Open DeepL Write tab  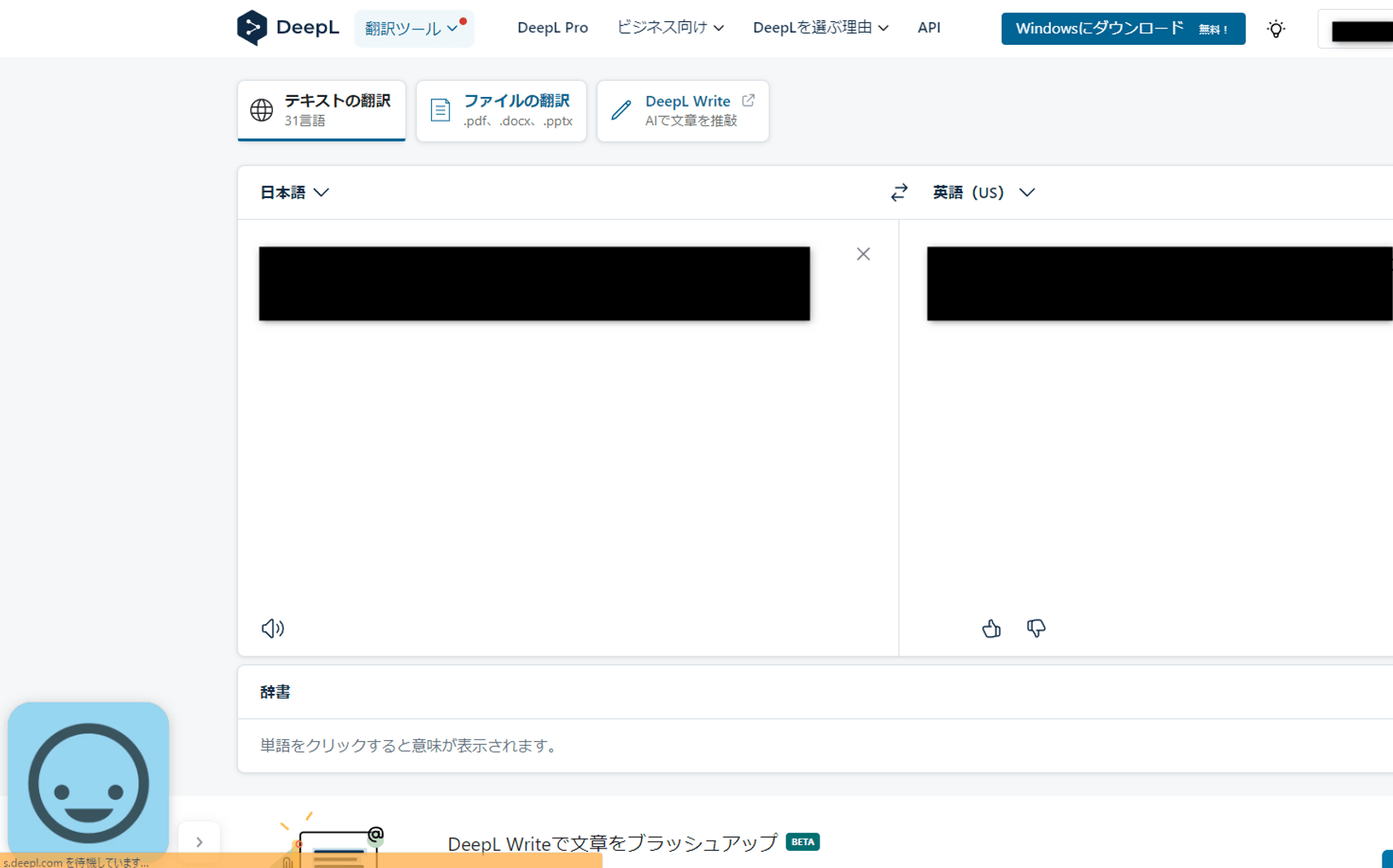click(x=683, y=111)
